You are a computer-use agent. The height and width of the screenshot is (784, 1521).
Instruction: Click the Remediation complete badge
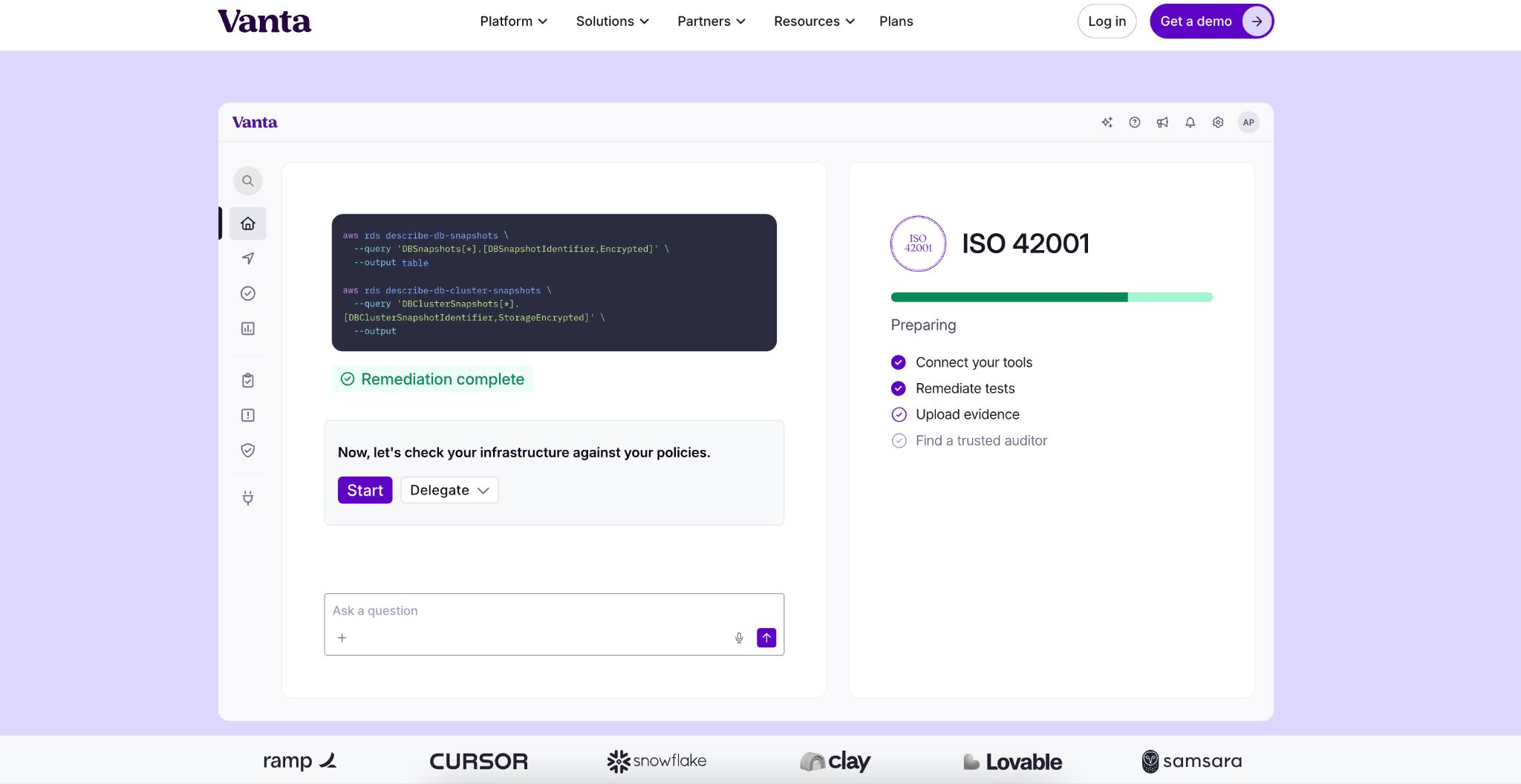pyautogui.click(x=432, y=379)
